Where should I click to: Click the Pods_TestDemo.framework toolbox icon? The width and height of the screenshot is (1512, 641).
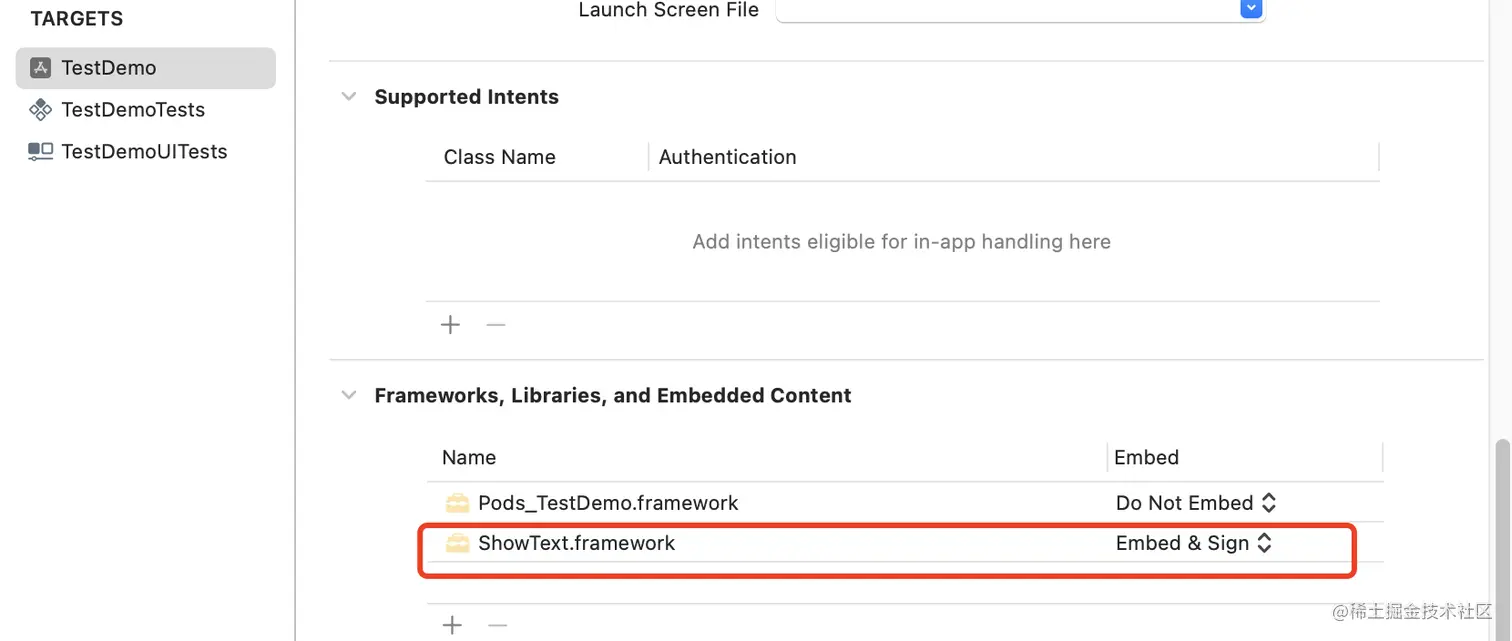pos(457,502)
